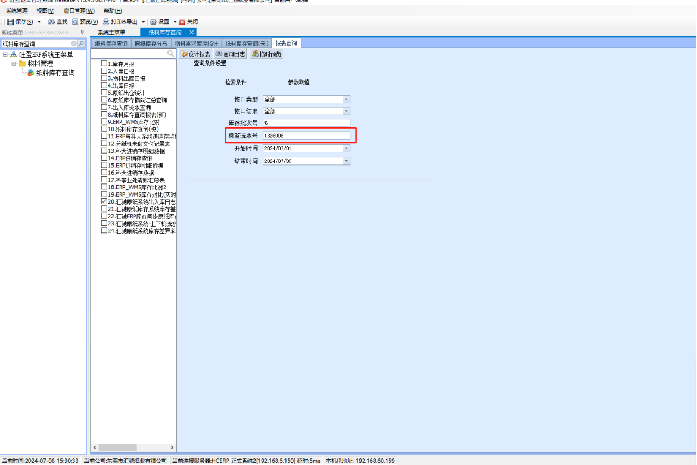The width and height of the screenshot is (697, 465).
Task: Uncheck the ticked report item 20
Action: (104, 201)
